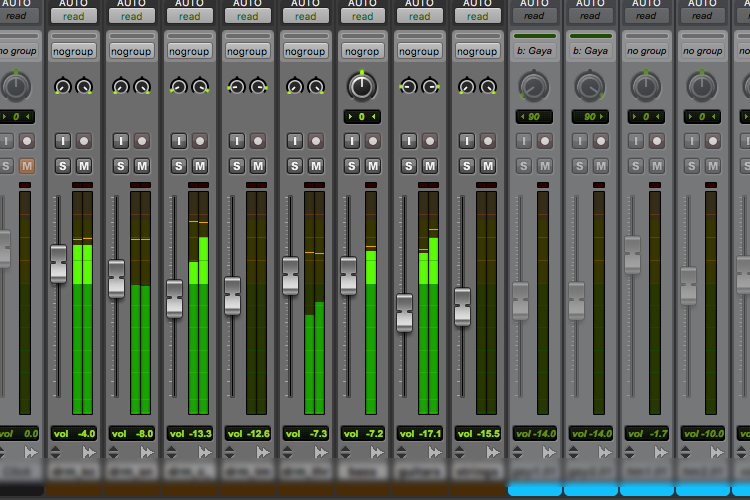Click the 'vol -15.5' readout
Viewport: 750px width, 500px height.
(x=477, y=434)
